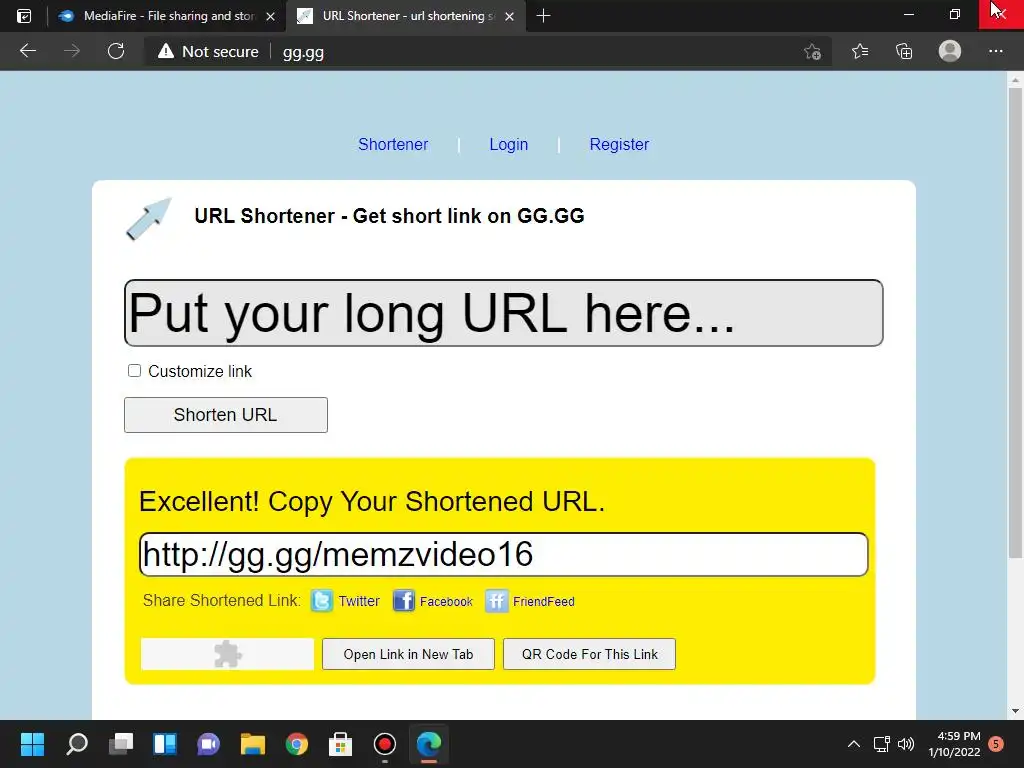Open Task View from the taskbar
This screenshot has height=768, width=1024.
tap(121, 744)
